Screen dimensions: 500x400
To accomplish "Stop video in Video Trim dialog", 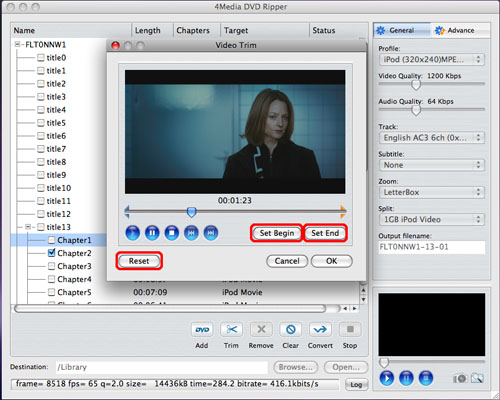I will tap(172, 233).
